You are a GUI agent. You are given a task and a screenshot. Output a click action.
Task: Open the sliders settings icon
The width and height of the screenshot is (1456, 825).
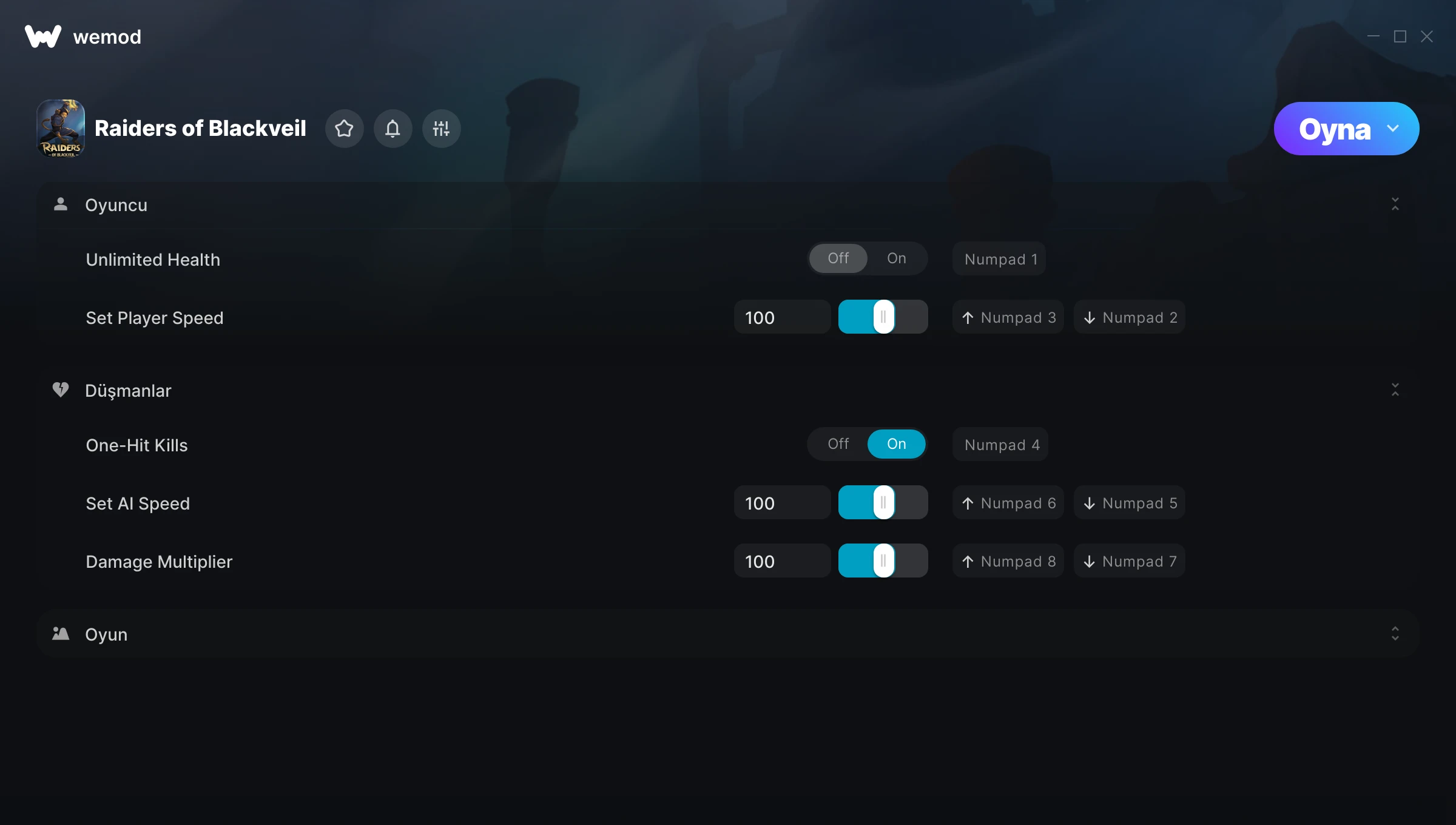(x=441, y=129)
